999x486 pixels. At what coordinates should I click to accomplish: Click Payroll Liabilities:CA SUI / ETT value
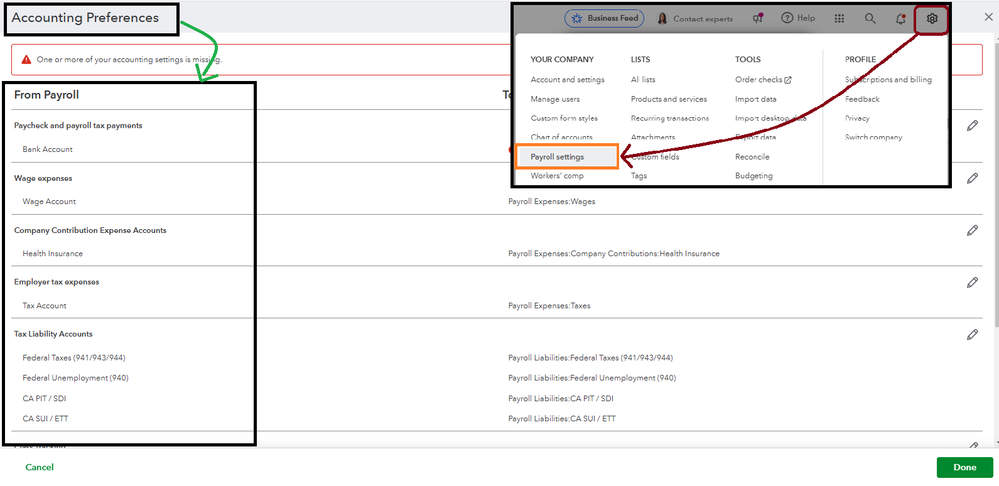click(x=562, y=419)
